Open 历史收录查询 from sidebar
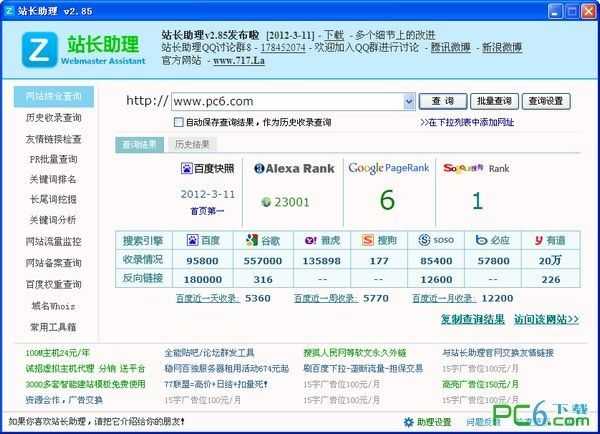The width and height of the screenshot is (600, 434). pyautogui.click(x=54, y=117)
